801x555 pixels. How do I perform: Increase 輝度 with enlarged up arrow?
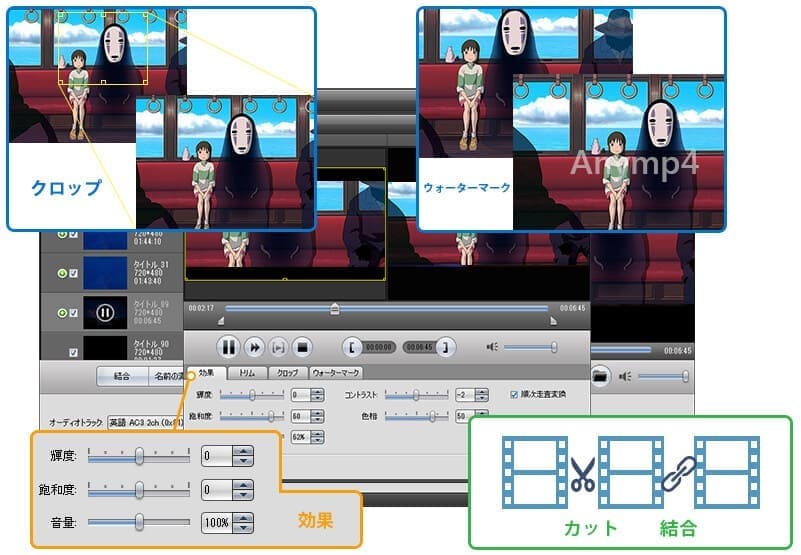tap(243, 451)
